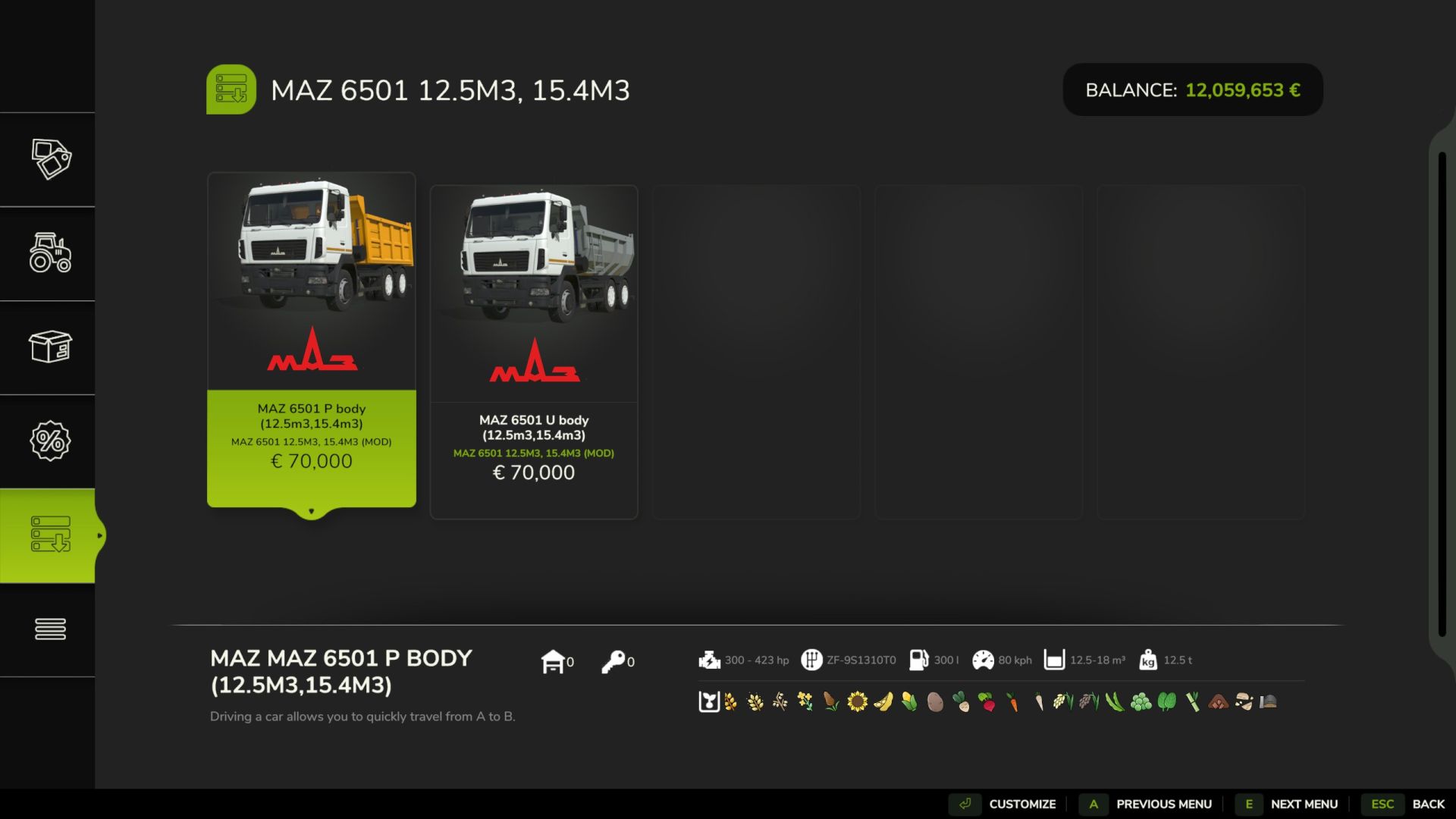Click the engine power icon
Viewport: 1456px width, 819px height.
709,660
